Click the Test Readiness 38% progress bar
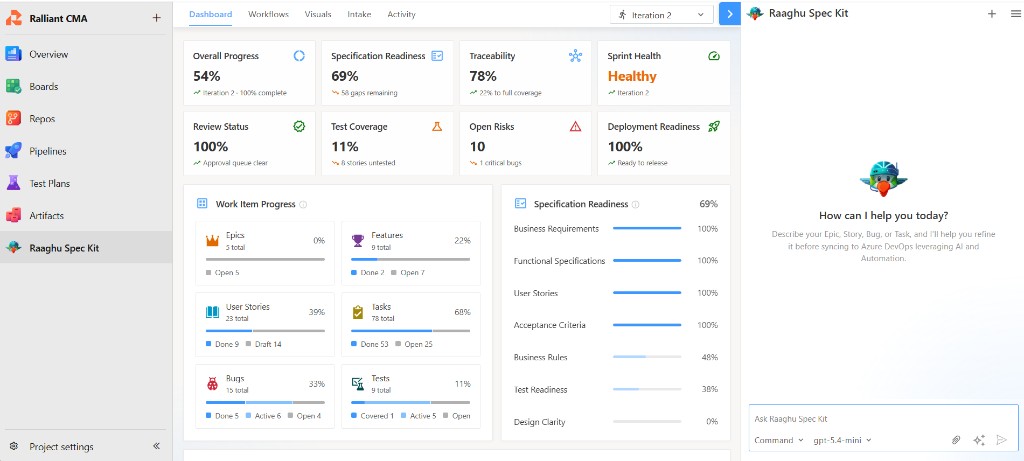This screenshot has height=461, width=1024. pos(647,389)
